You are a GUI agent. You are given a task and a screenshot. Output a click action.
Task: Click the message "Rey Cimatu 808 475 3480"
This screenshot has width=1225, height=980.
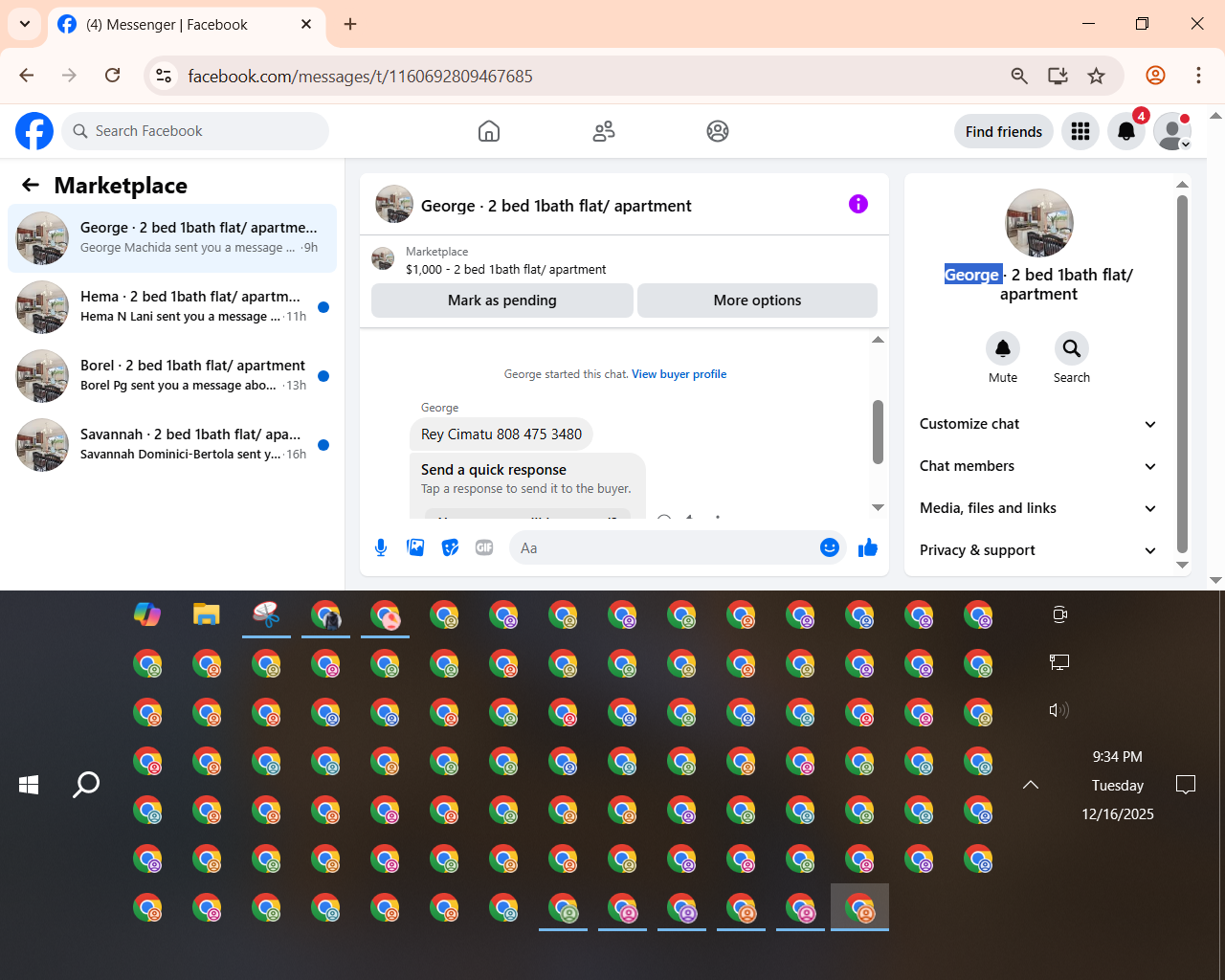click(501, 434)
